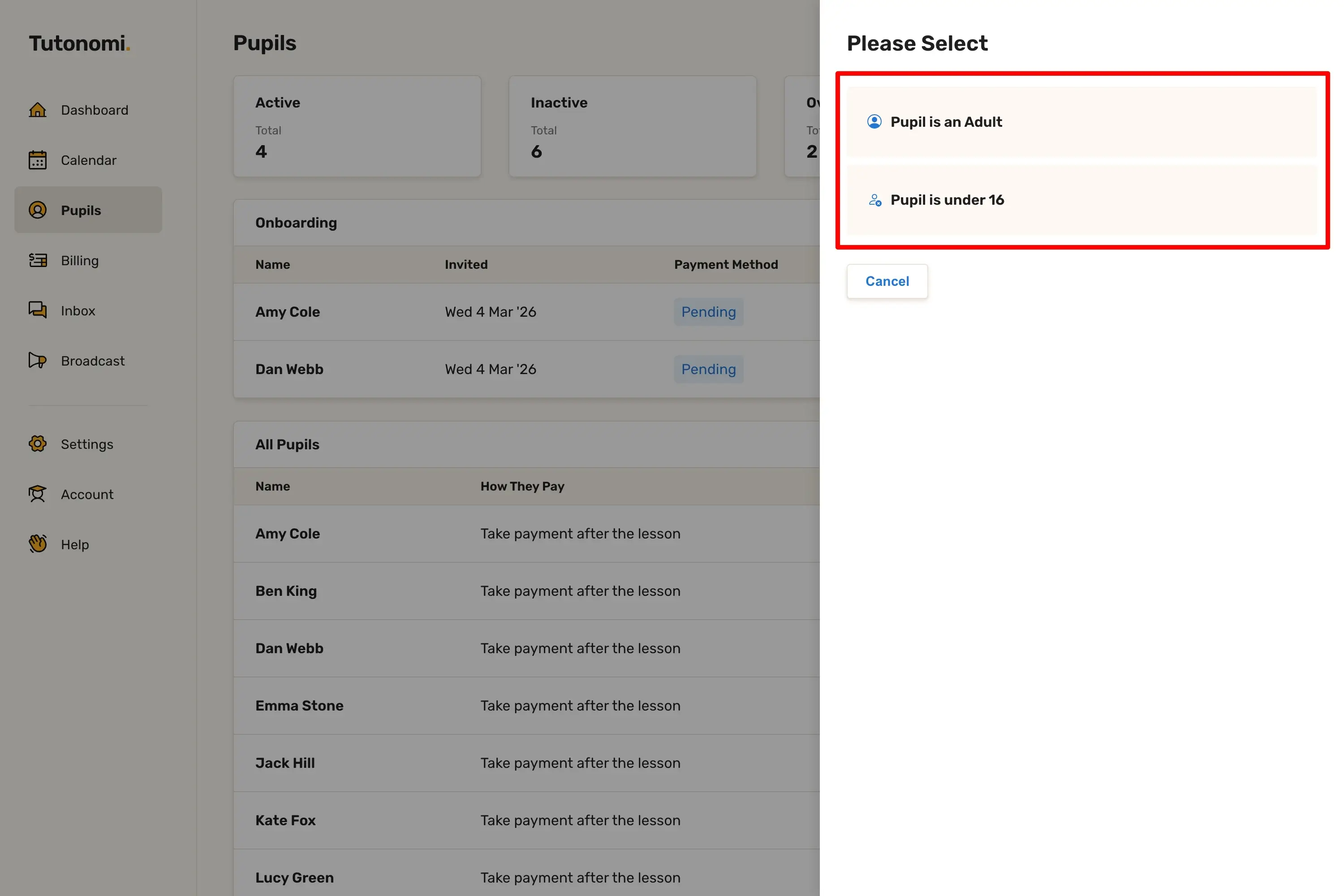Click the Dashboard house icon

(x=38, y=110)
